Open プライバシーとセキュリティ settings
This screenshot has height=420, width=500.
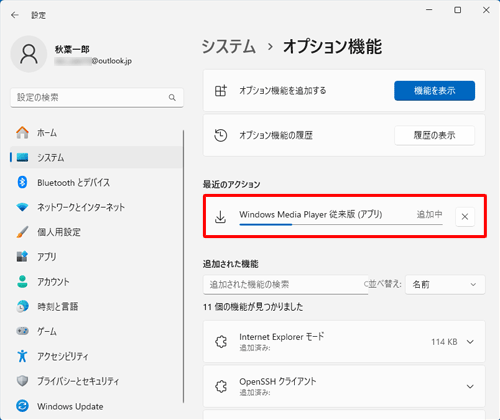click(96, 381)
